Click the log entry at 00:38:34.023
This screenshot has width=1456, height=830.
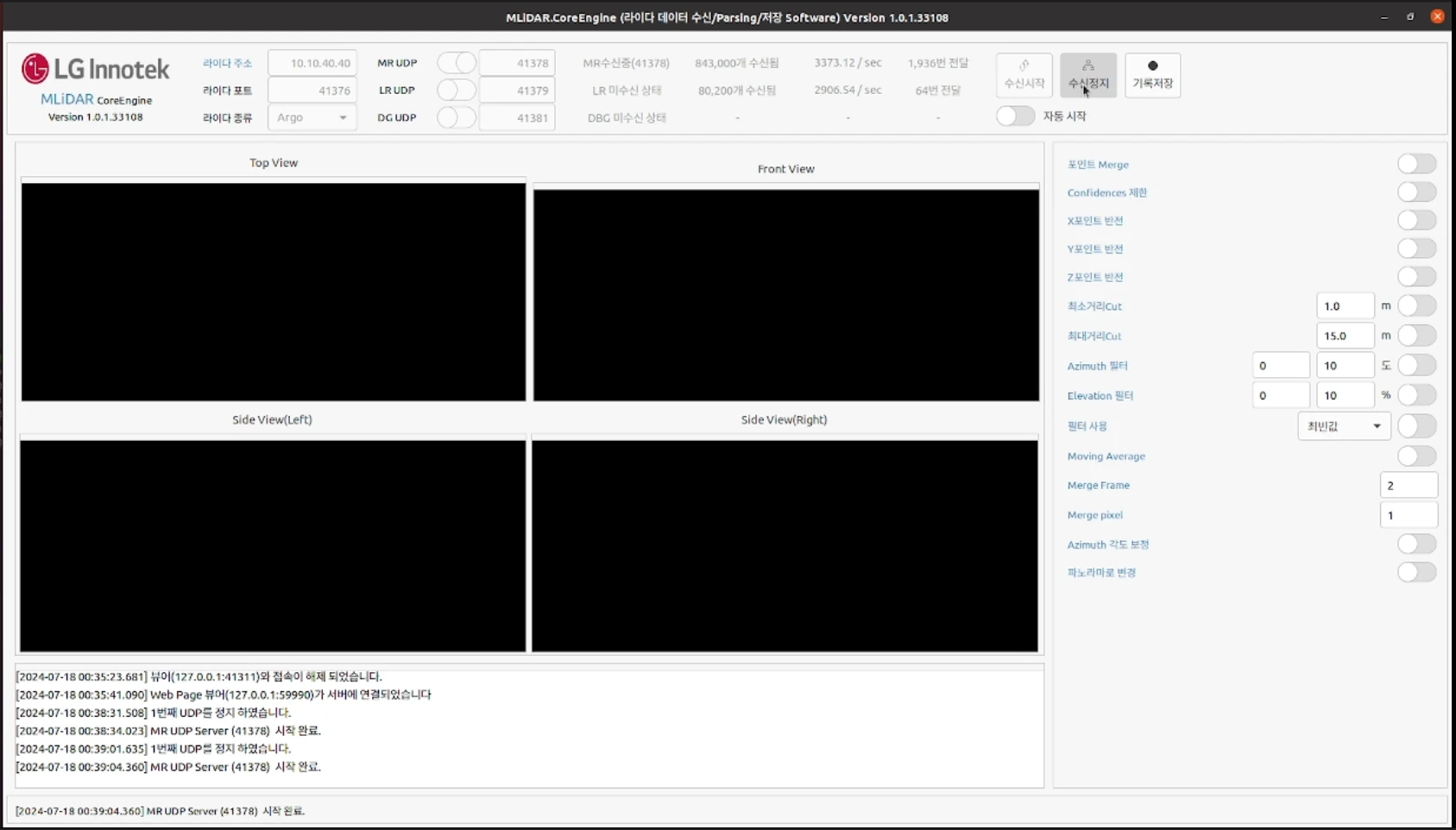coord(168,731)
